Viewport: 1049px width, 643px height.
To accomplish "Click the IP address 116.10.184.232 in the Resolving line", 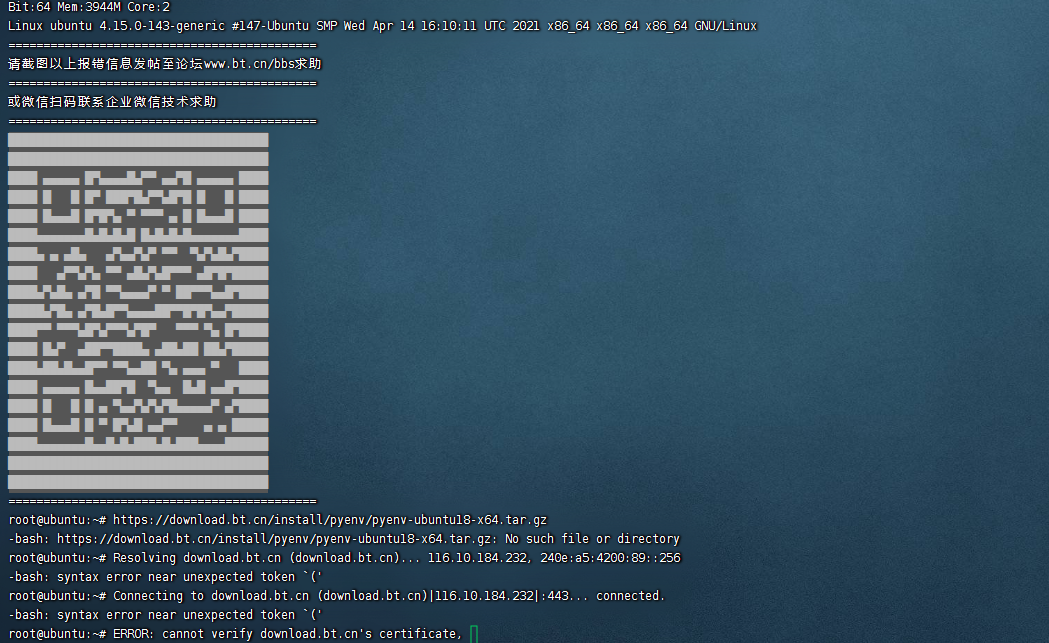I will click(x=477, y=558).
